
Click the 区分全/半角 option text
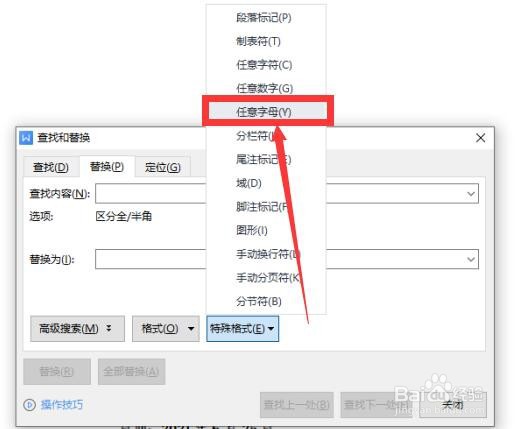pos(124,216)
